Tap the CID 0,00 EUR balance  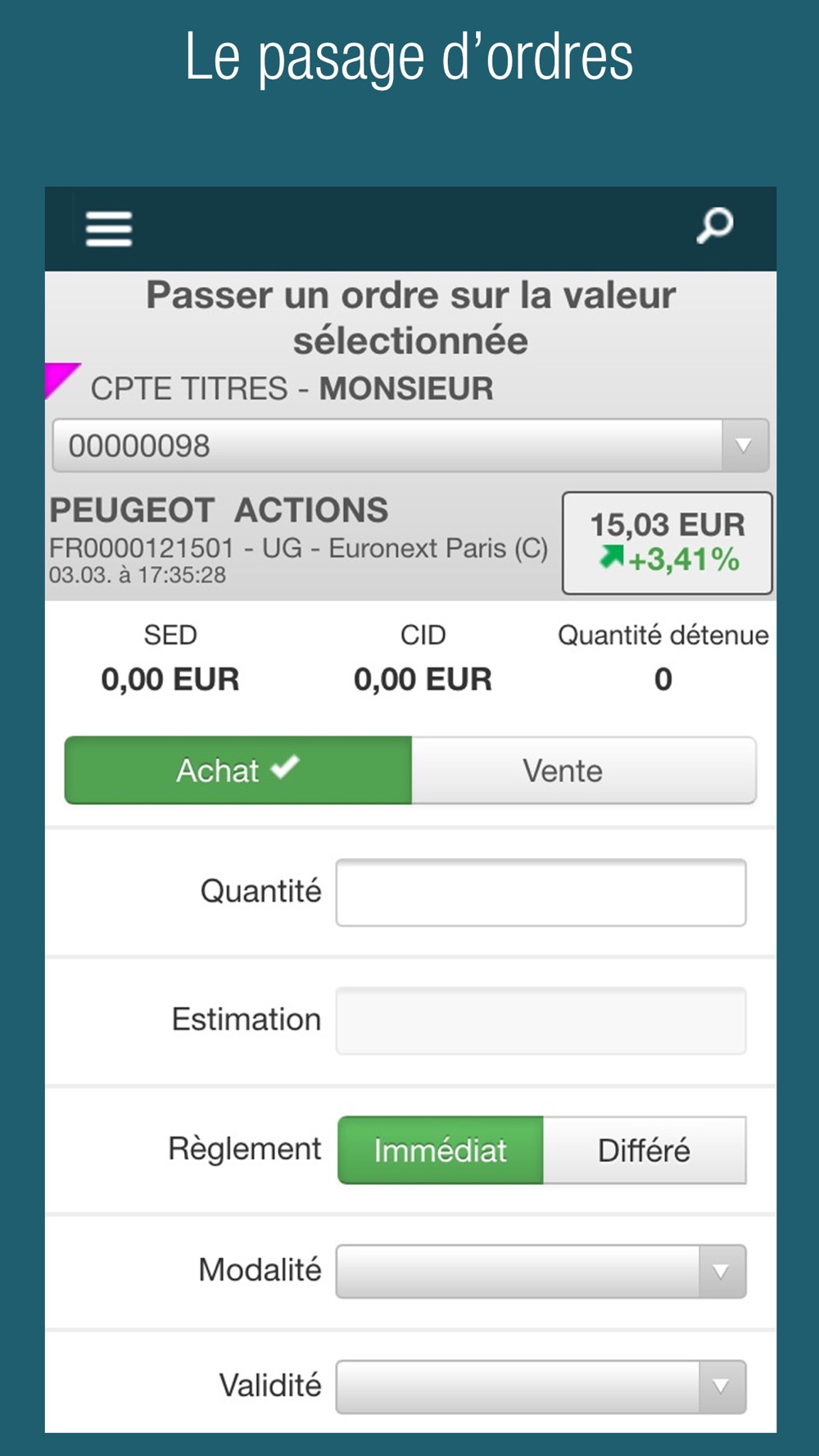(x=423, y=679)
